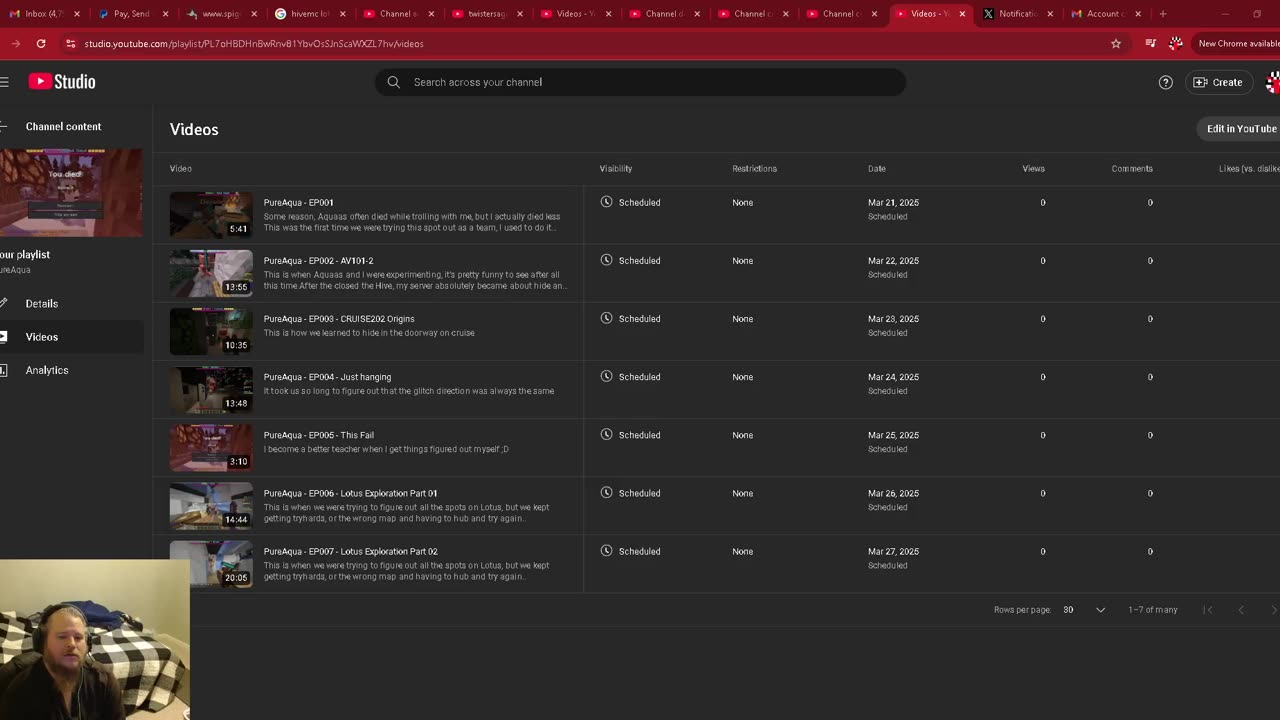
Task: Click scheduled clock icon for EP002 - AV101-2
Action: [606, 260]
